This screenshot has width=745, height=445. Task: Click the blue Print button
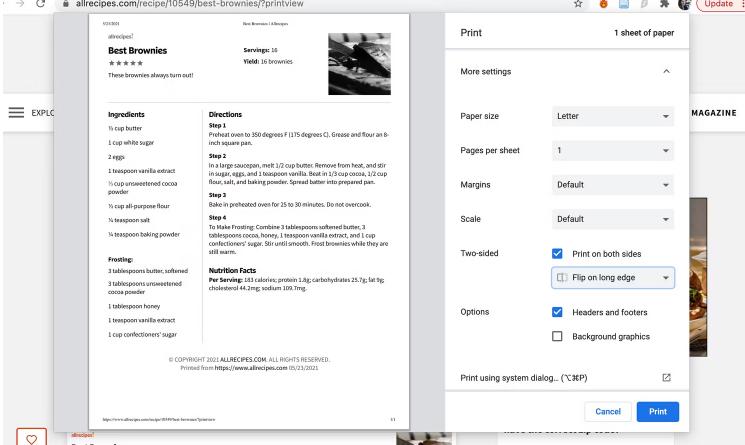658,412
